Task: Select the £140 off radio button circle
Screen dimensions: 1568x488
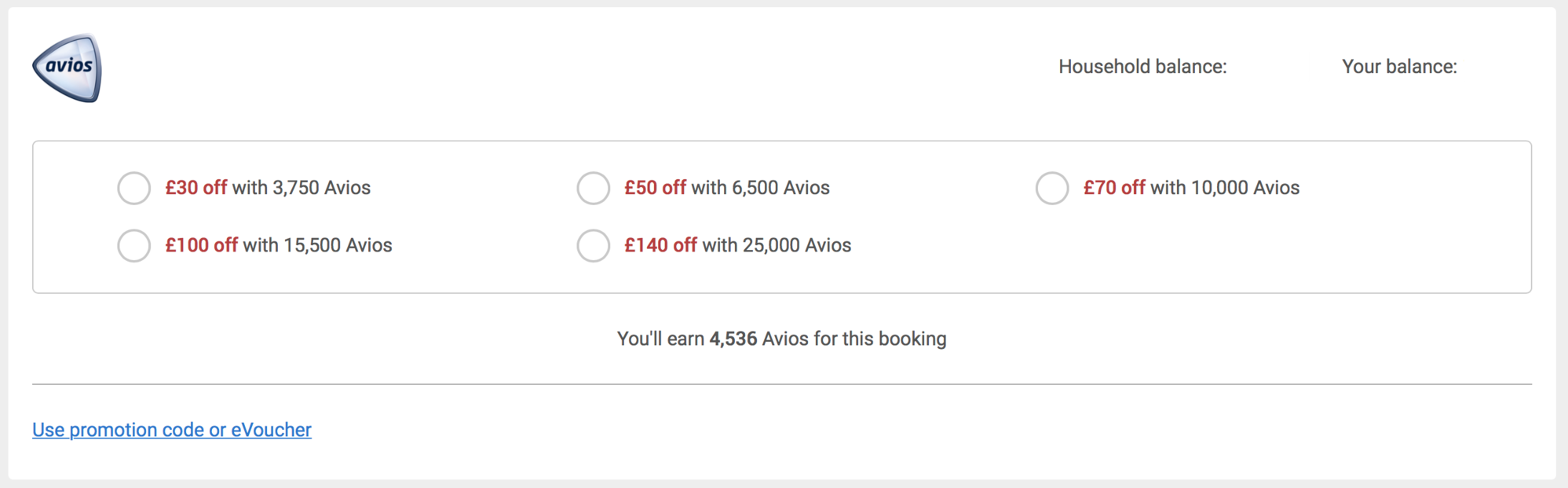Action: [x=594, y=246]
